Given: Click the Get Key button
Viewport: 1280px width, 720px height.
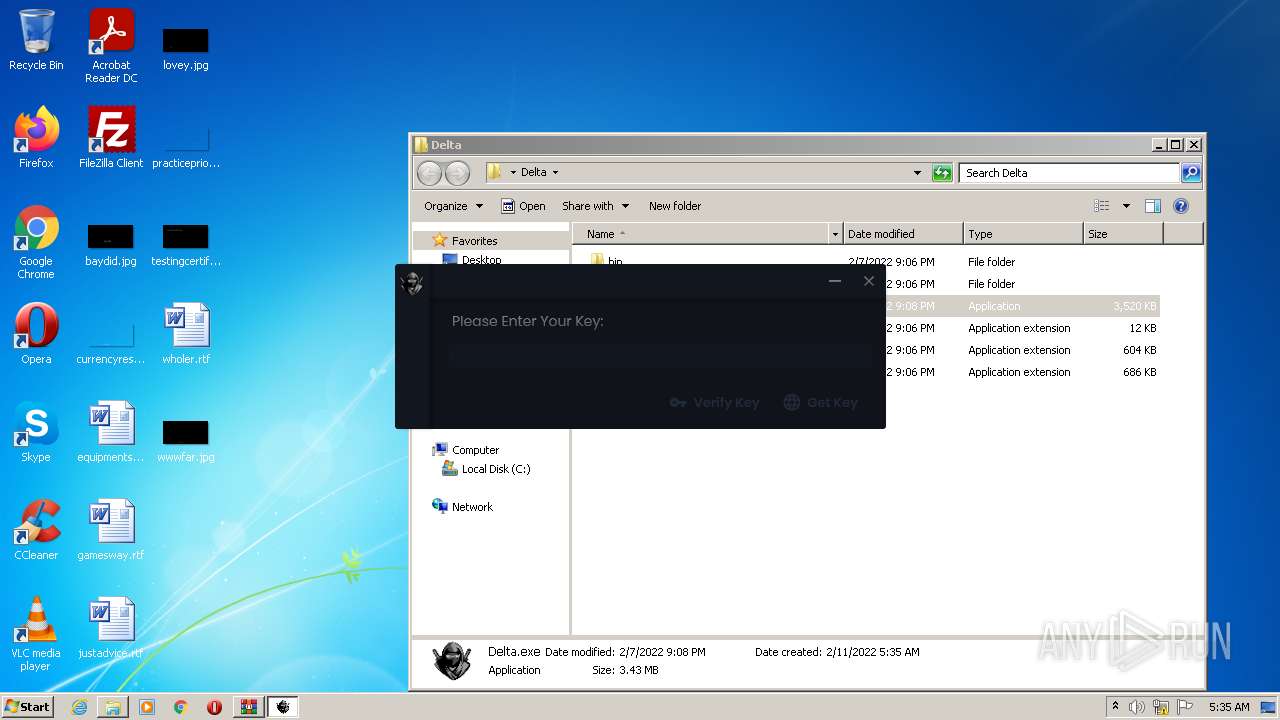Looking at the screenshot, I should 820,402.
